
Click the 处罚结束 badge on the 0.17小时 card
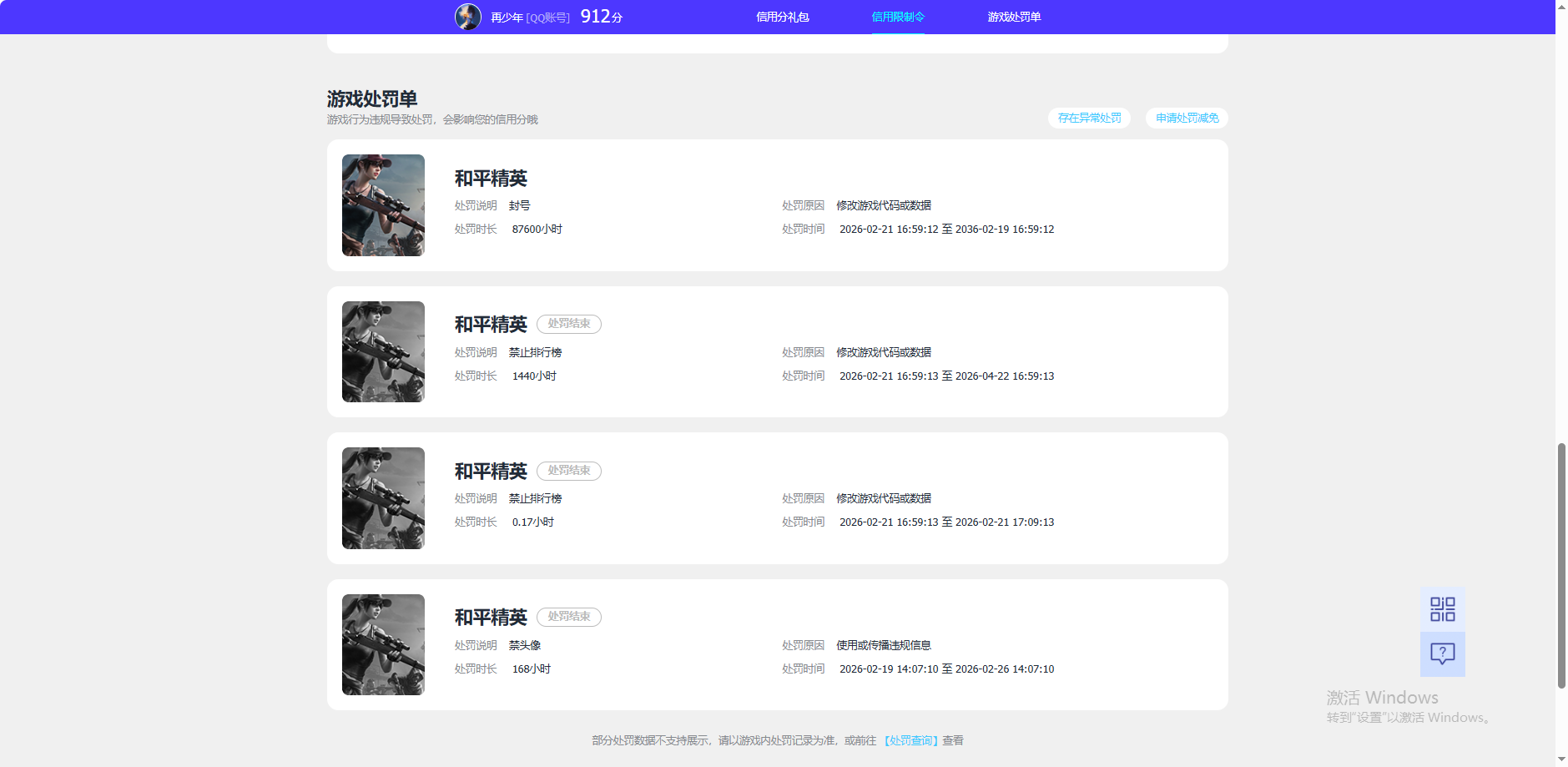coord(569,471)
